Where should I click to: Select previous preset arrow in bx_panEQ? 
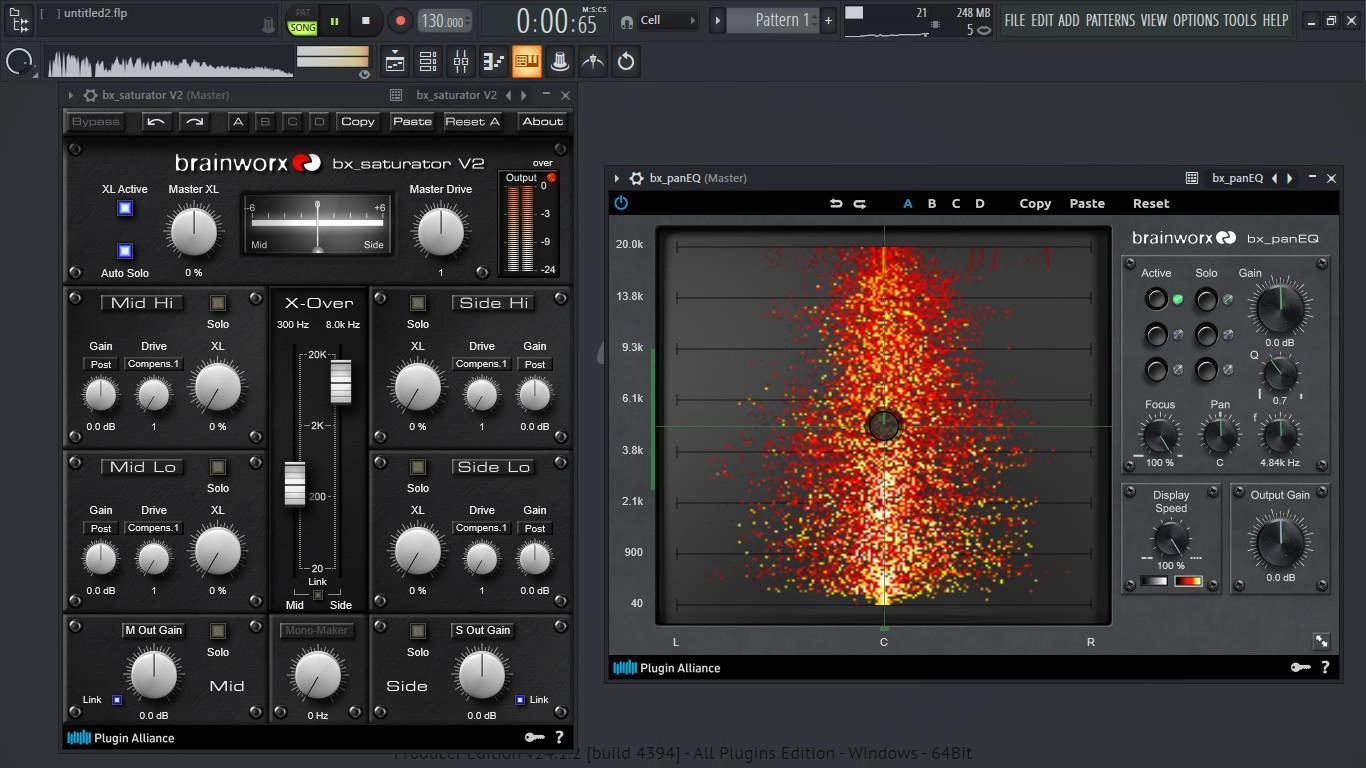(x=1274, y=178)
